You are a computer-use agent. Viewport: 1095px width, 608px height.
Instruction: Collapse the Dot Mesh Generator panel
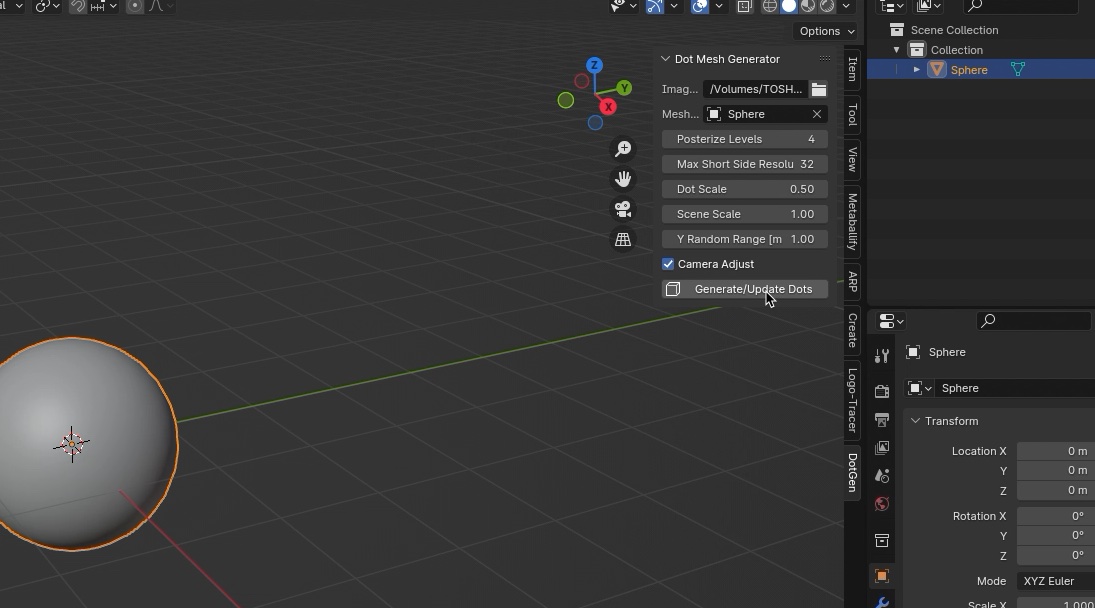pyautogui.click(x=666, y=59)
